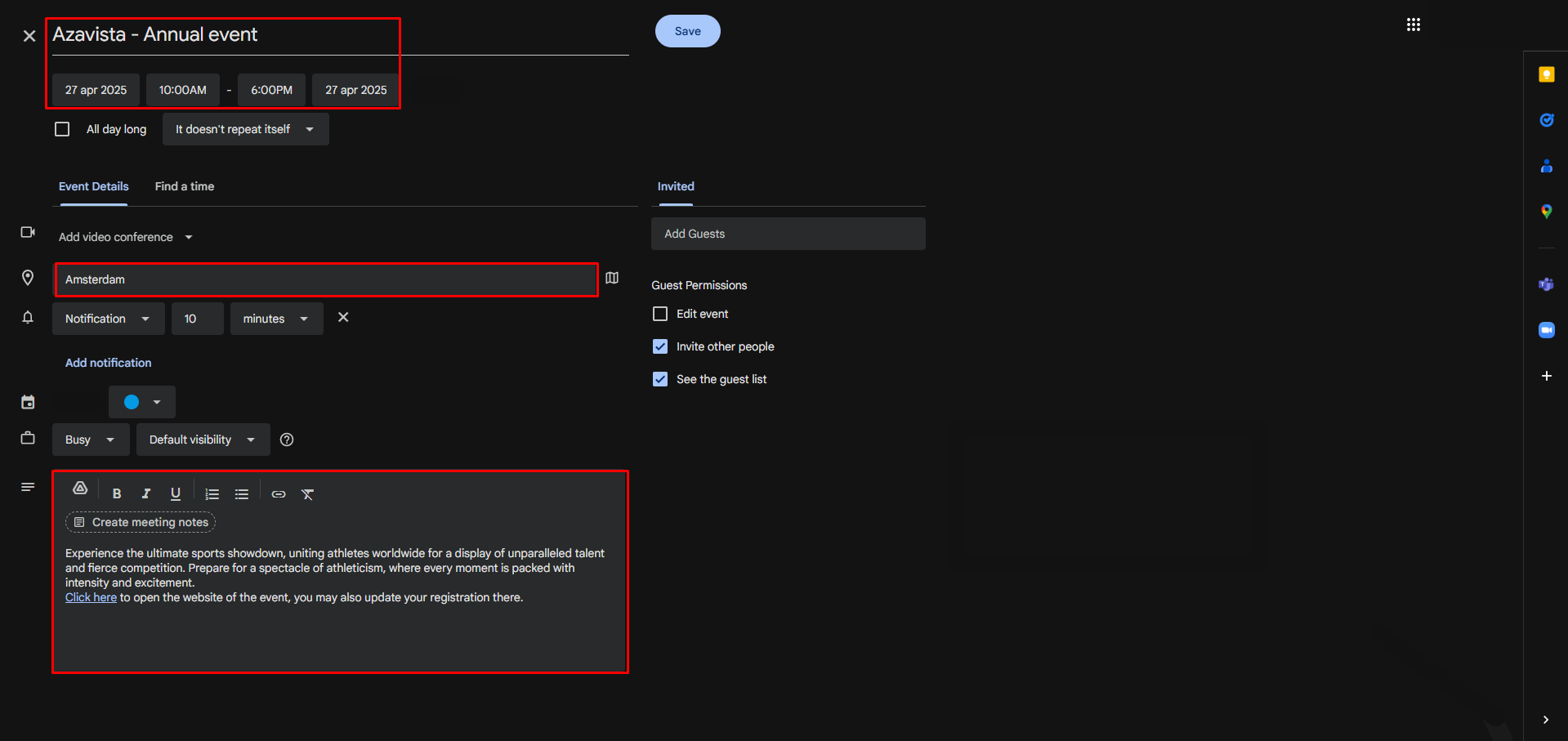Viewport: 1568px width, 741px height.
Task: Open Google Tasks in the side panel
Action: 1546,120
